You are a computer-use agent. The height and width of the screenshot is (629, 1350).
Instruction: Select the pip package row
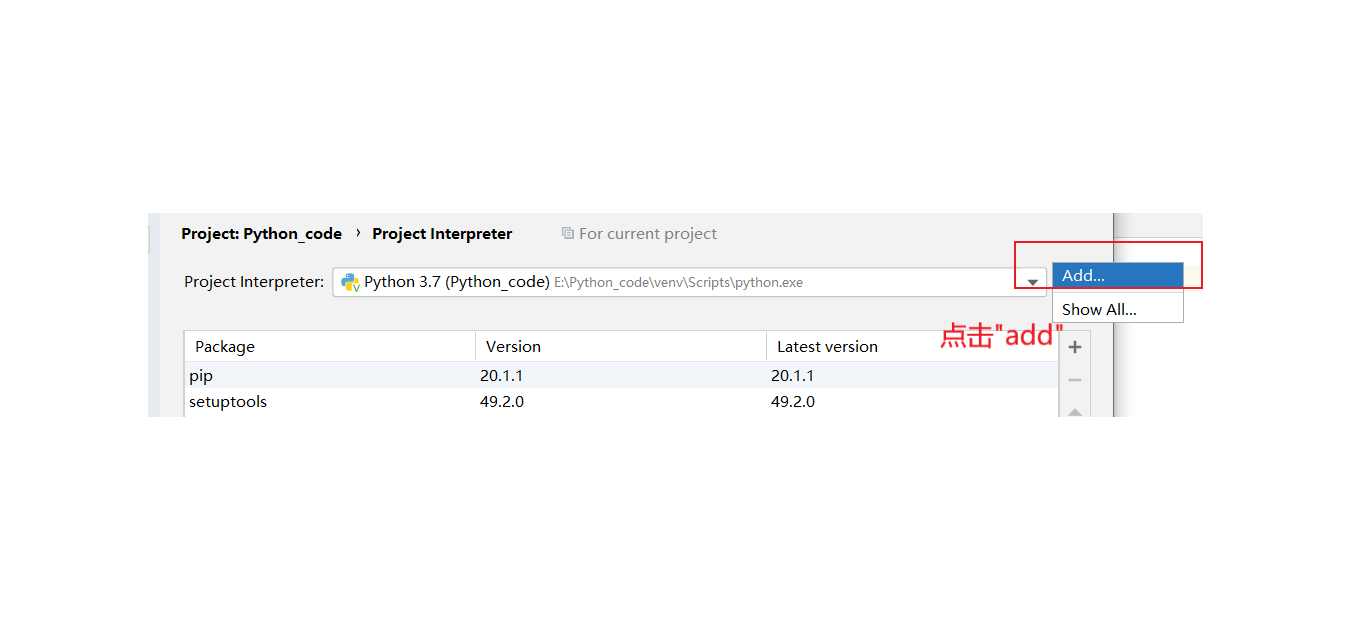[x=621, y=376]
